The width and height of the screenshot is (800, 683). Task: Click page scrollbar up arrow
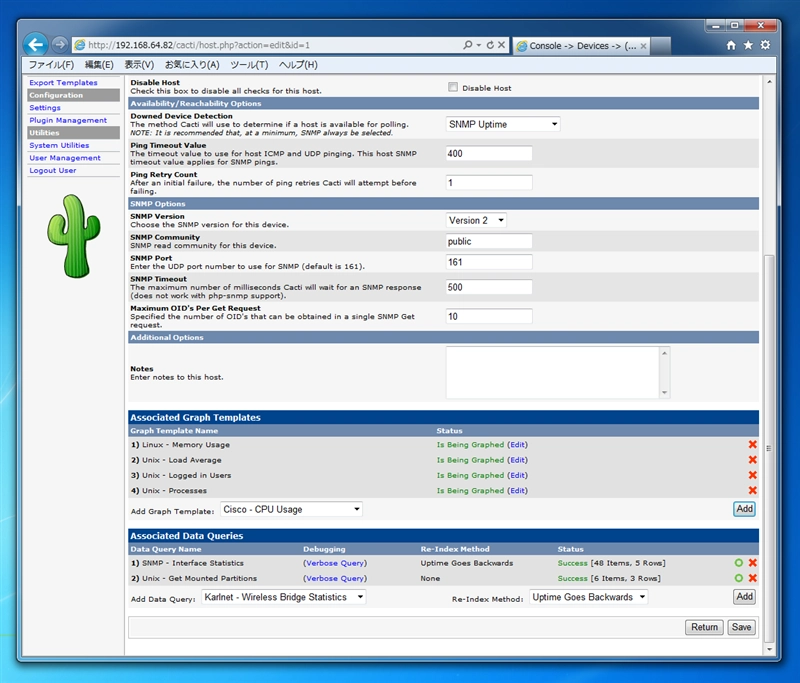(769, 82)
